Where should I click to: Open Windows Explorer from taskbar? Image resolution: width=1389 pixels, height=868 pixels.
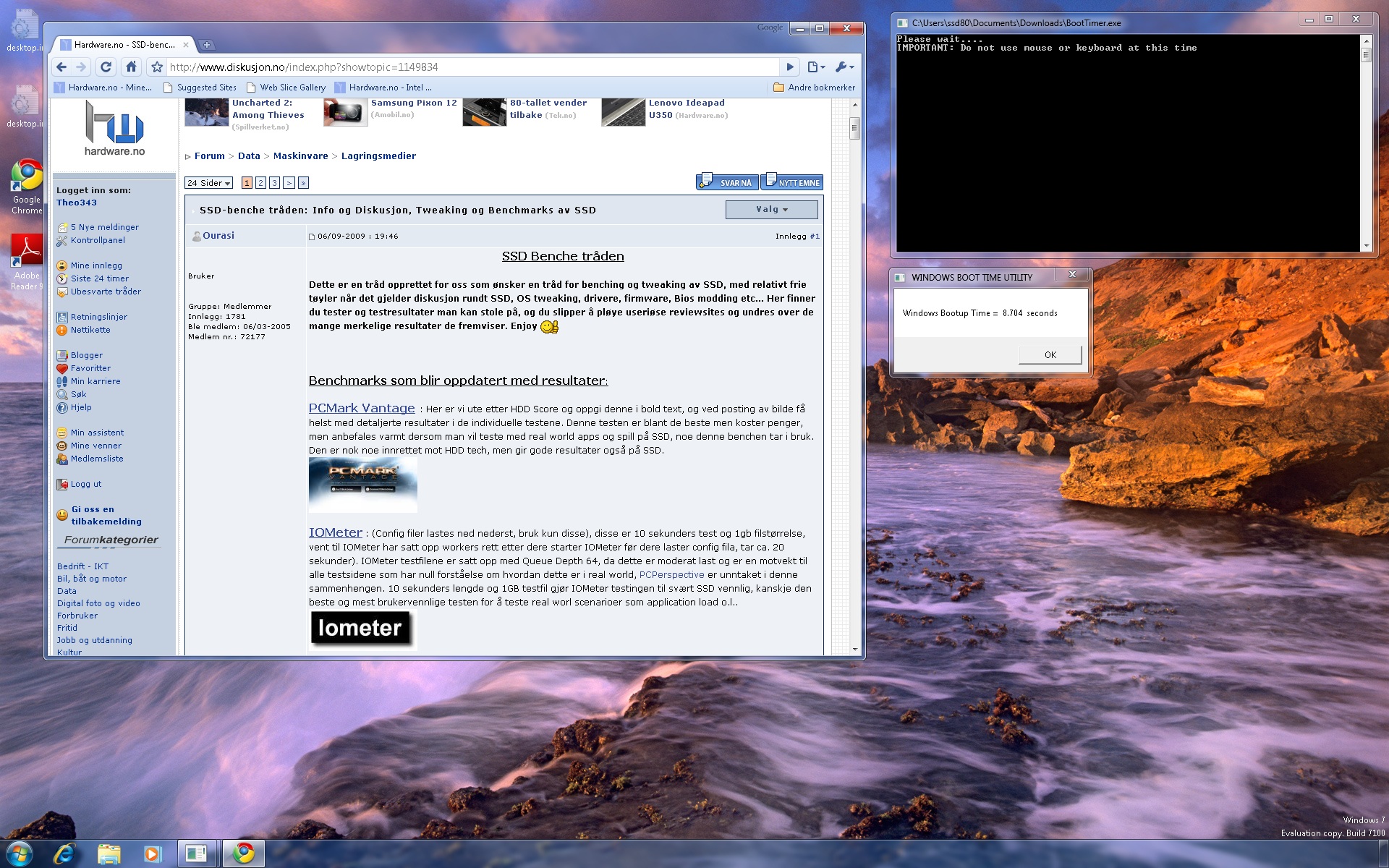[x=109, y=854]
